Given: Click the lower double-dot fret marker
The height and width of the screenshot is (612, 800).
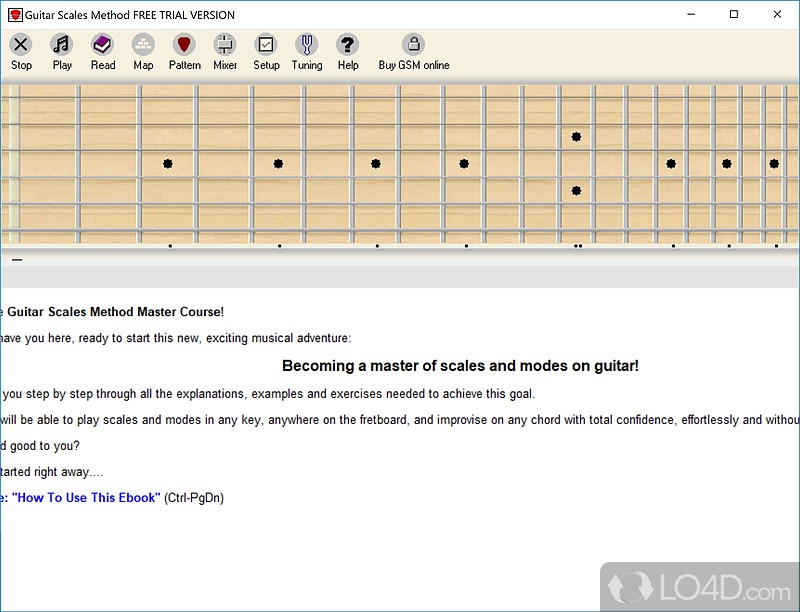Looking at the screenshot, I should coord(577,191).
